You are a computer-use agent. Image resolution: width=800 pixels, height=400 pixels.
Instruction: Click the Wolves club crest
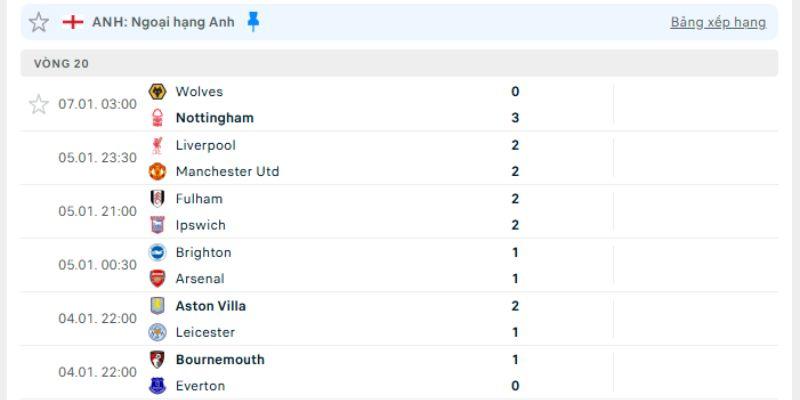157,92
